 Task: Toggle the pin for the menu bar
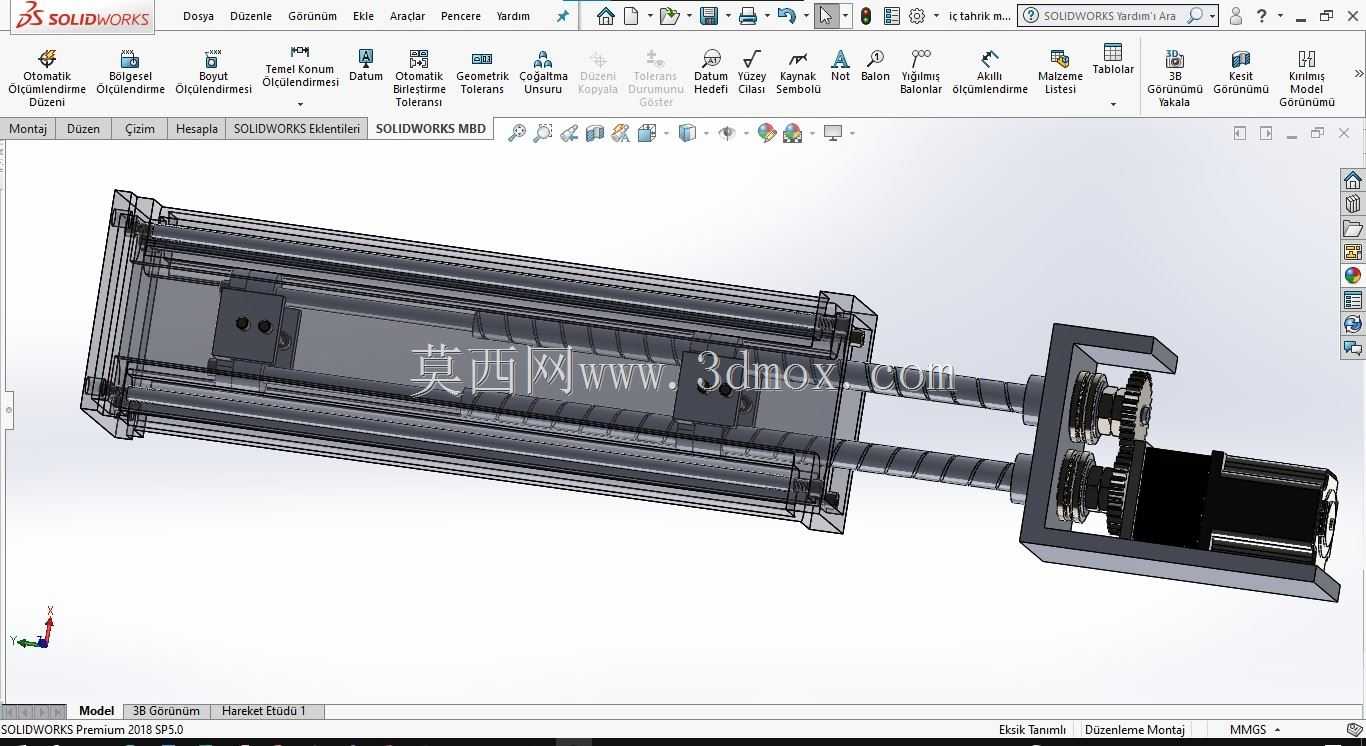tap(563, 16)
